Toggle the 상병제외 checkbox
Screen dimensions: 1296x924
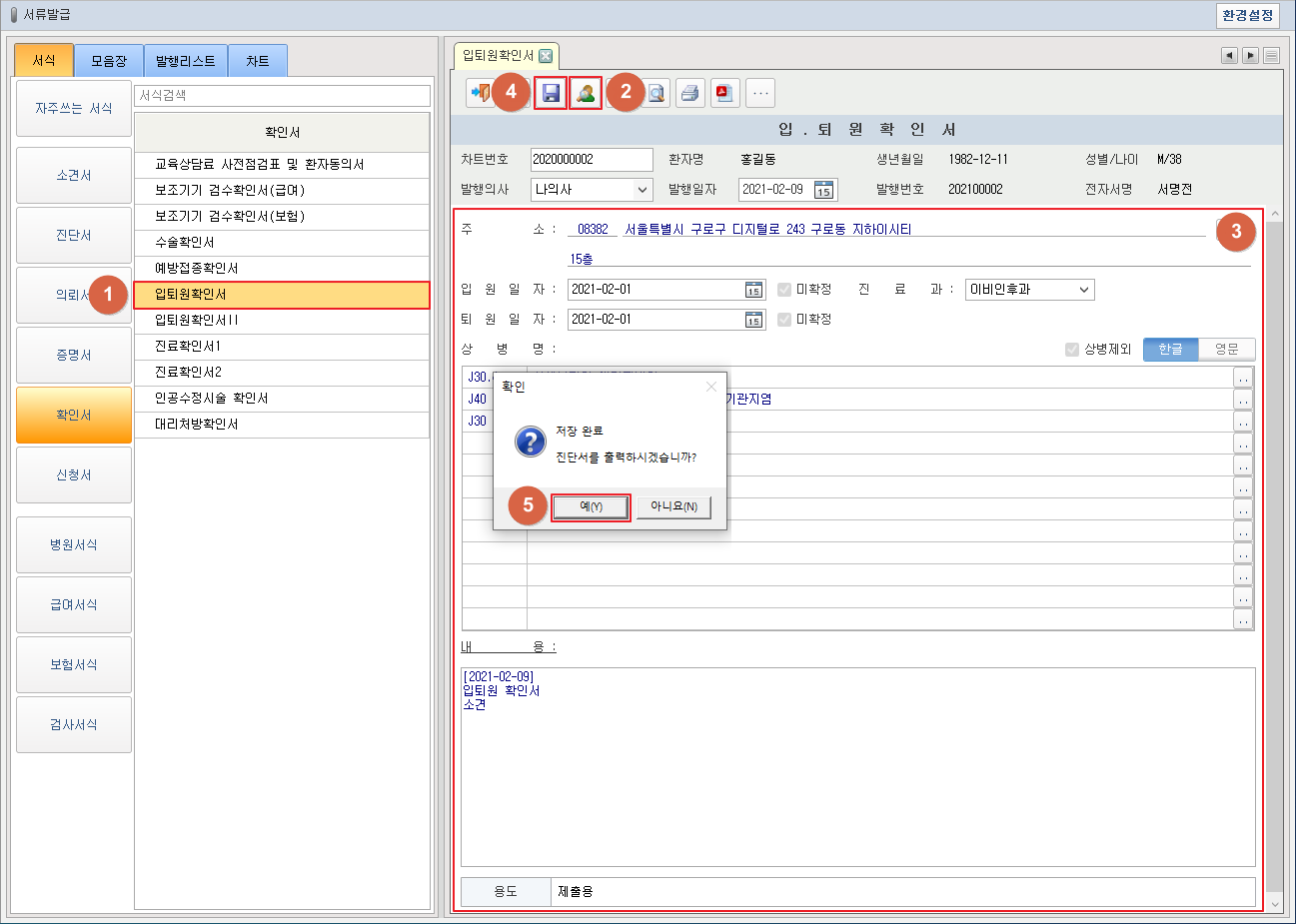pyautogui.click(x=1072, y=349)
